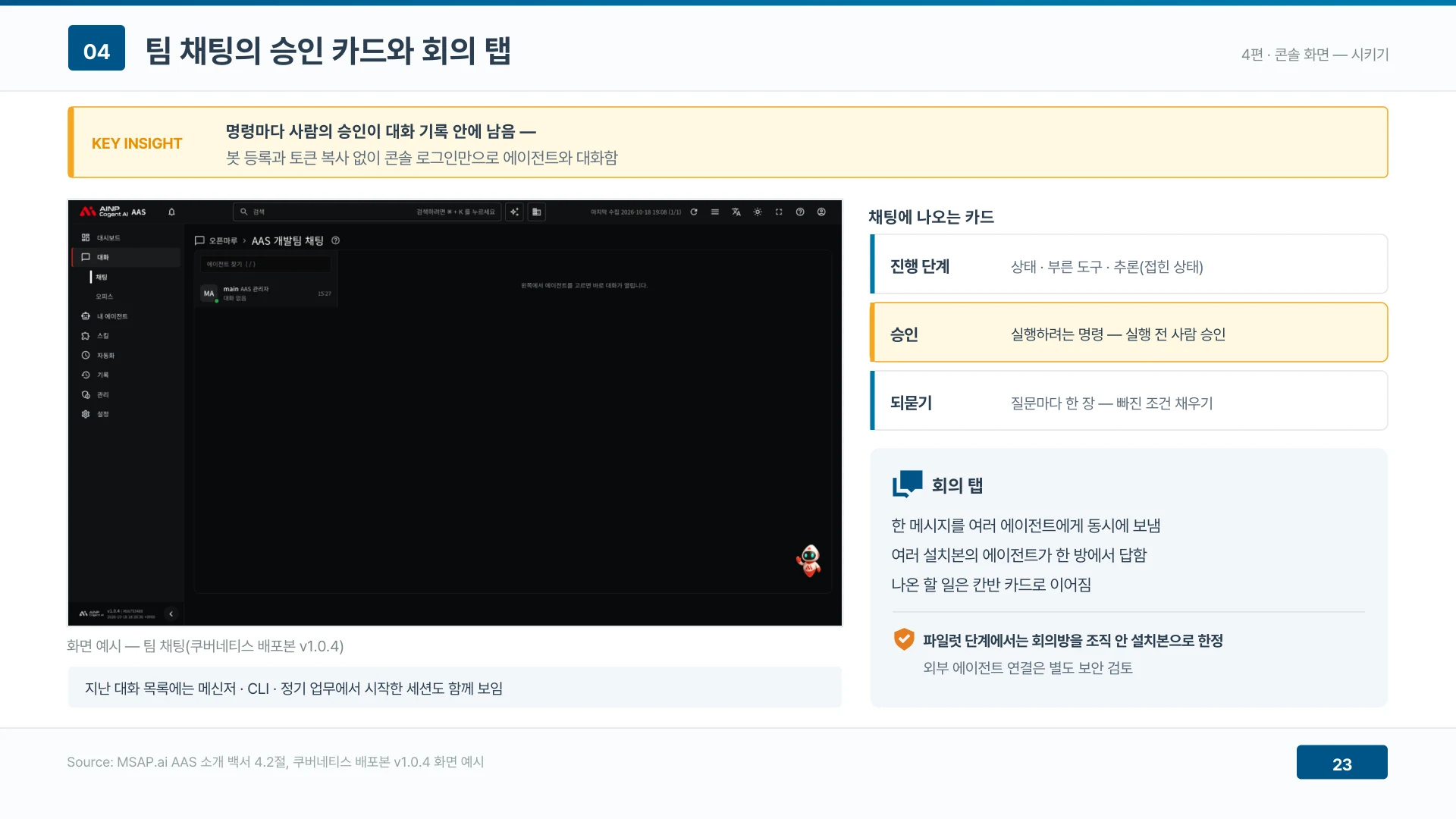Go to 내 에이전트 in sidebar
Image resolution: width=1456 pixels, height=819 pixels.
(x=126, y=316)
